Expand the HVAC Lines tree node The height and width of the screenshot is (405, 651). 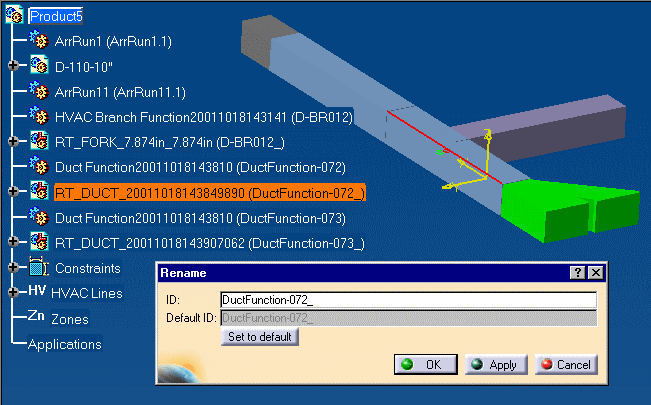tap(13, 293)
